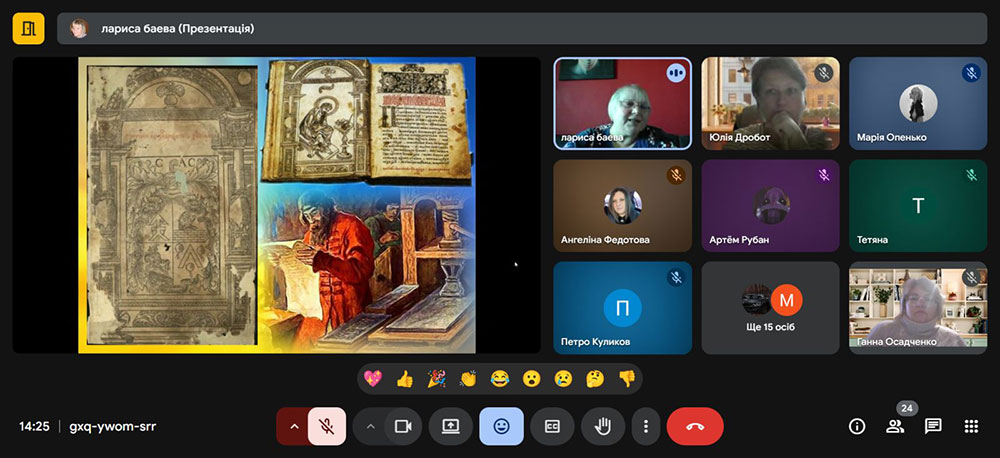
Task: Send the sparkling heart emoji reaction
Action: coord(373,379)
